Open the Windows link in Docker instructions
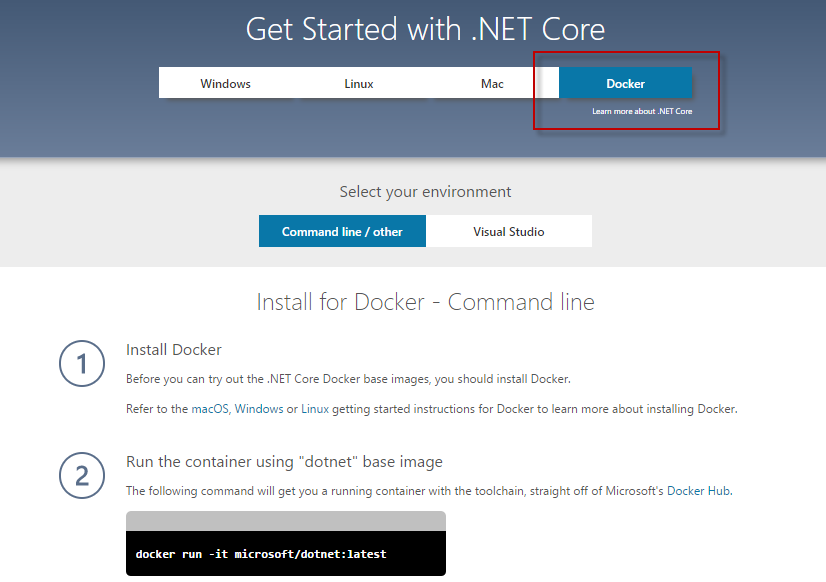Viewport: 826px width, 582px height. click(259, 409)
